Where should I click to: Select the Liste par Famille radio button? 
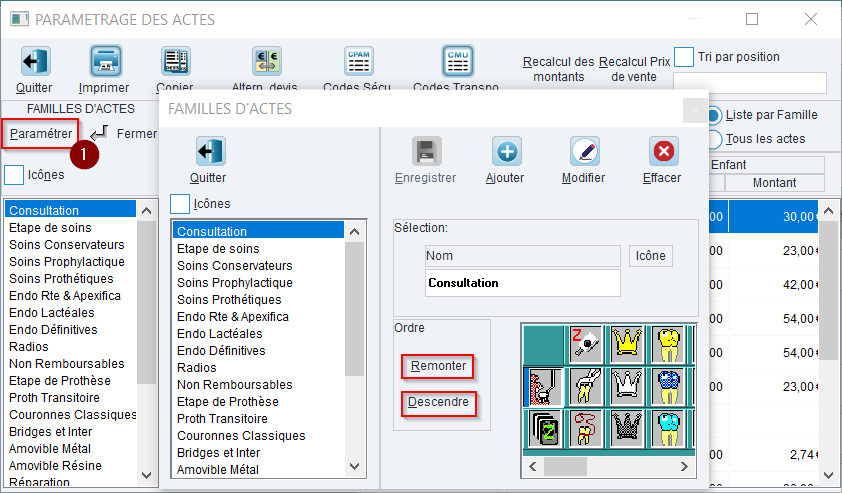pos(714,115)
